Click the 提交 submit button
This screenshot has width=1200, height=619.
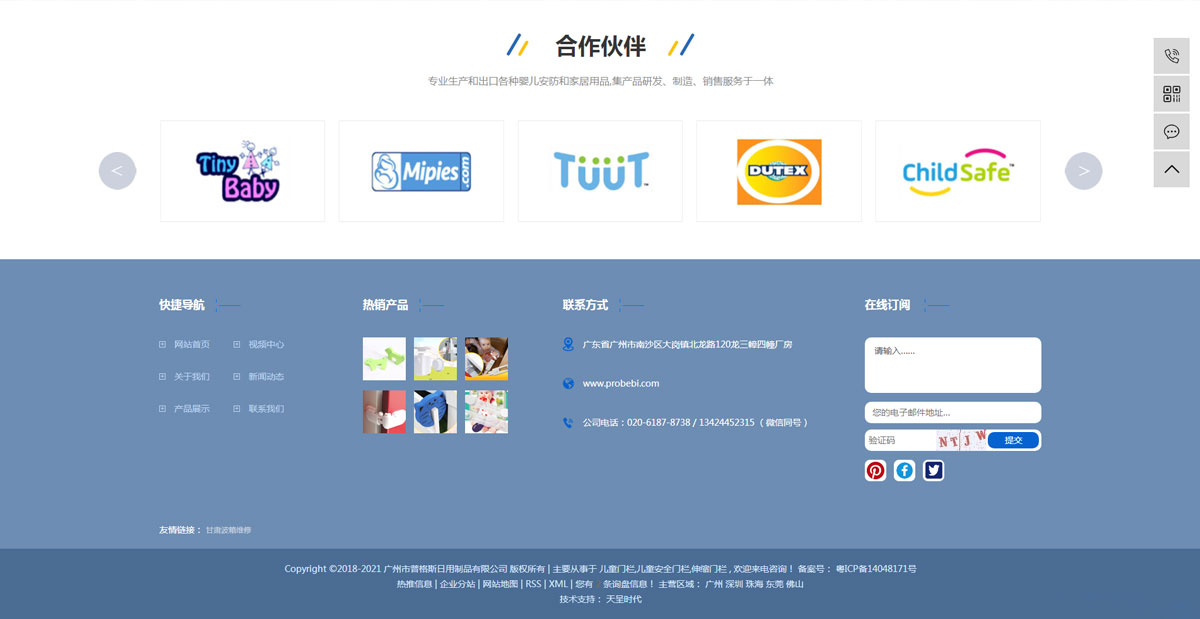(x=1013, y=440)
